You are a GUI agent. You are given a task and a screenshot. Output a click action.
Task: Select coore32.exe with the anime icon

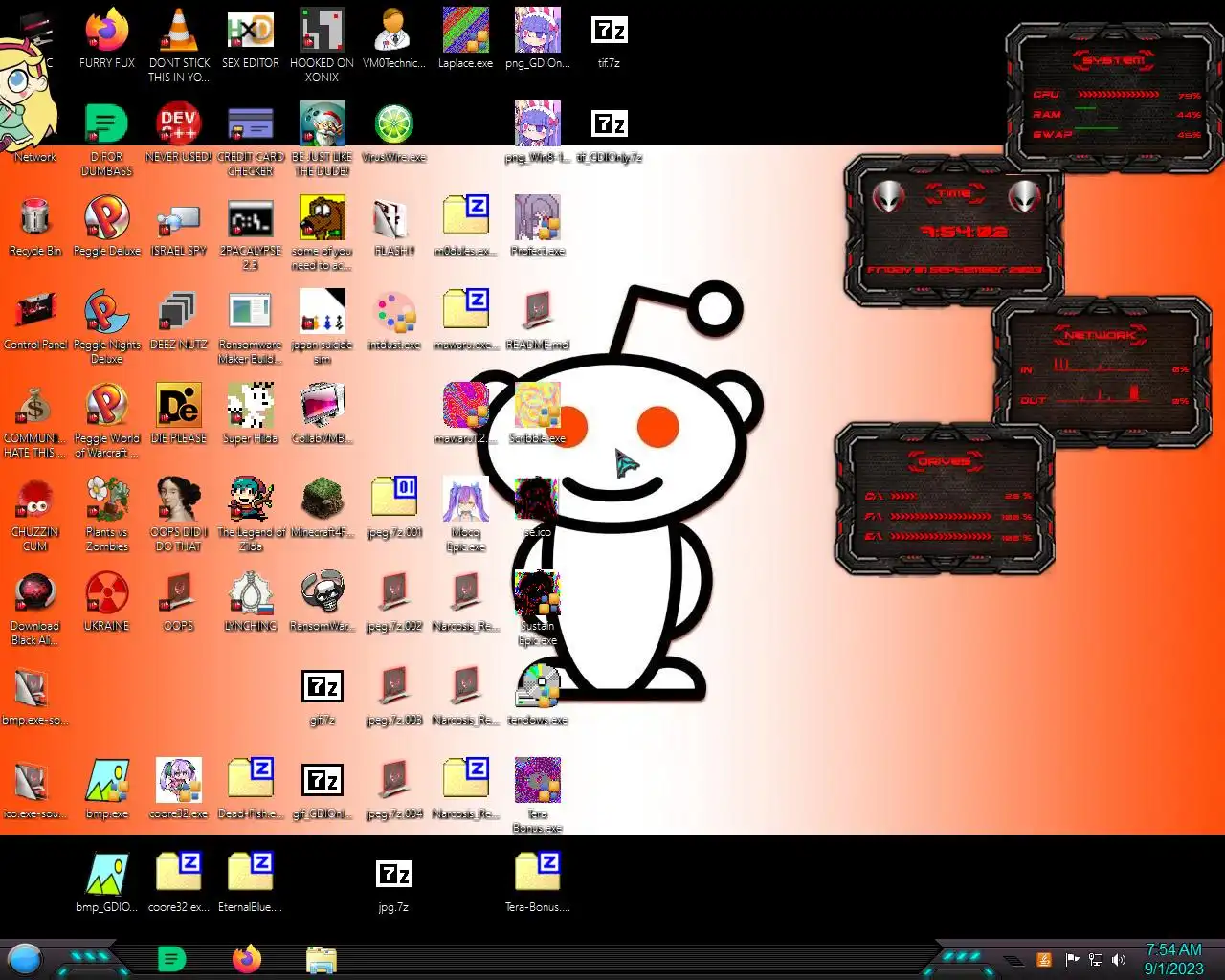point(179,788)
